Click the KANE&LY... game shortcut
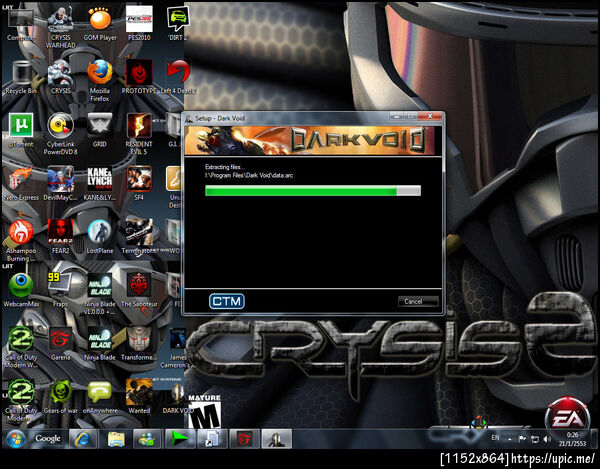This screenshot has width=600, height=469. 100,184
